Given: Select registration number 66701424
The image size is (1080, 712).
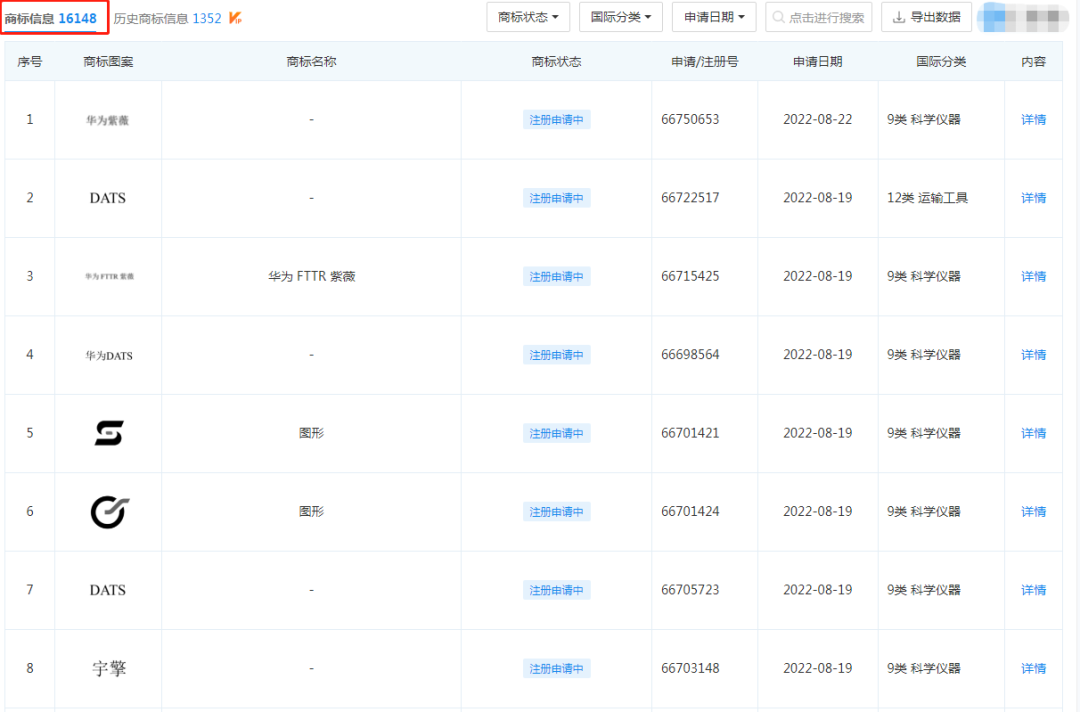Looking at the screenshot, I should (690, 512).
